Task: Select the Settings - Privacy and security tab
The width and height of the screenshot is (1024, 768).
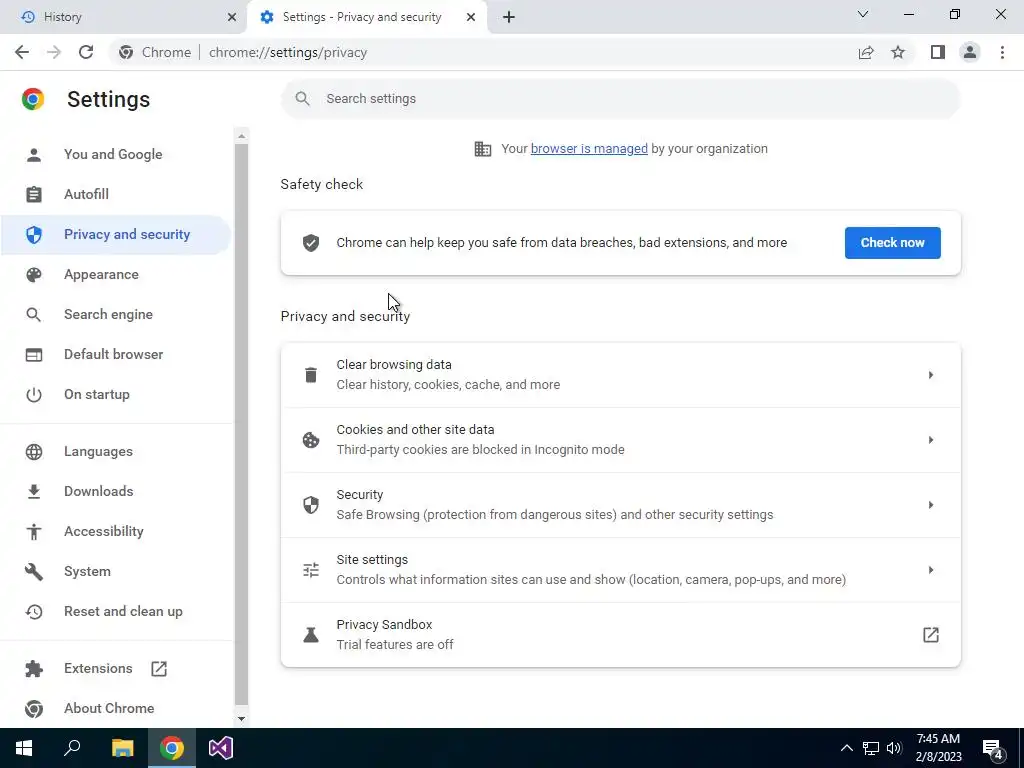Action: tap(366, 17)
